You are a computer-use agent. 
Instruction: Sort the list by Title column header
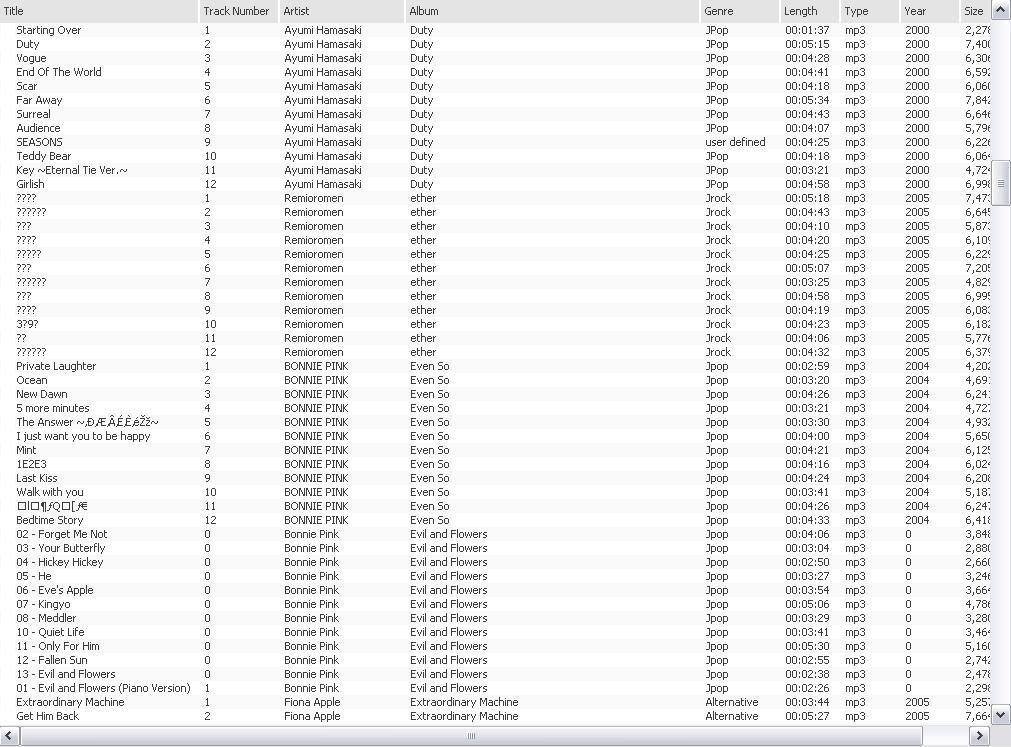pos(99,11)
